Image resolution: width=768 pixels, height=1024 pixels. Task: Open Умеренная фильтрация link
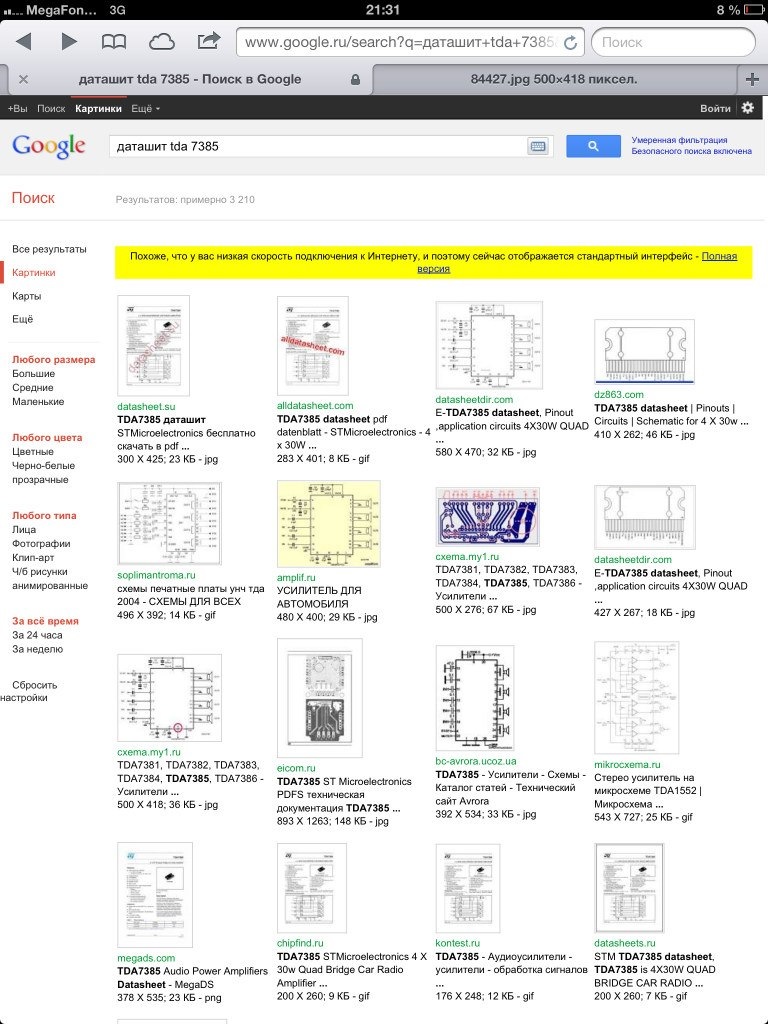point(679,140)
